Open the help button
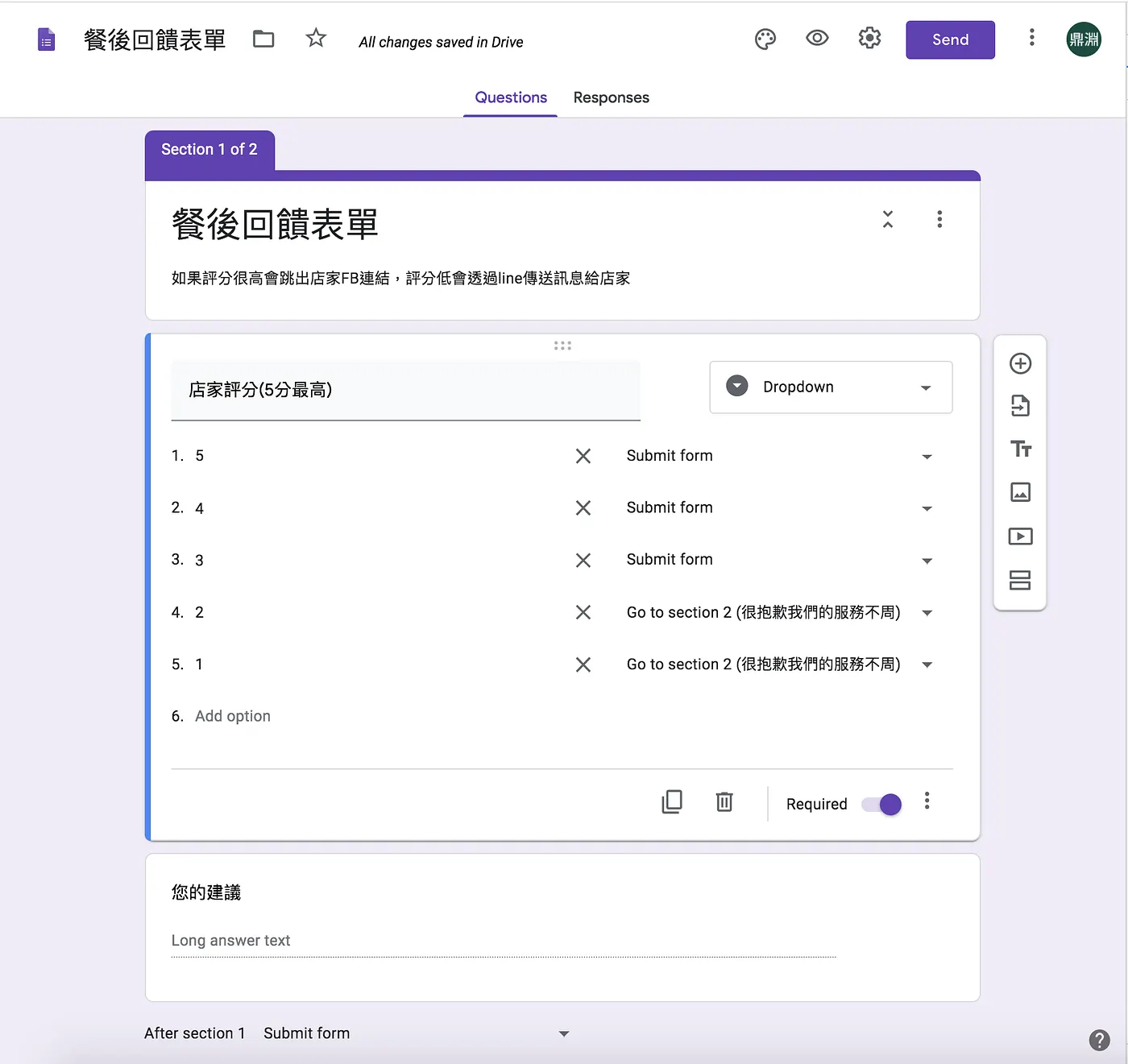This screenshot has height=1064, width=1128. (1099, 1040)
